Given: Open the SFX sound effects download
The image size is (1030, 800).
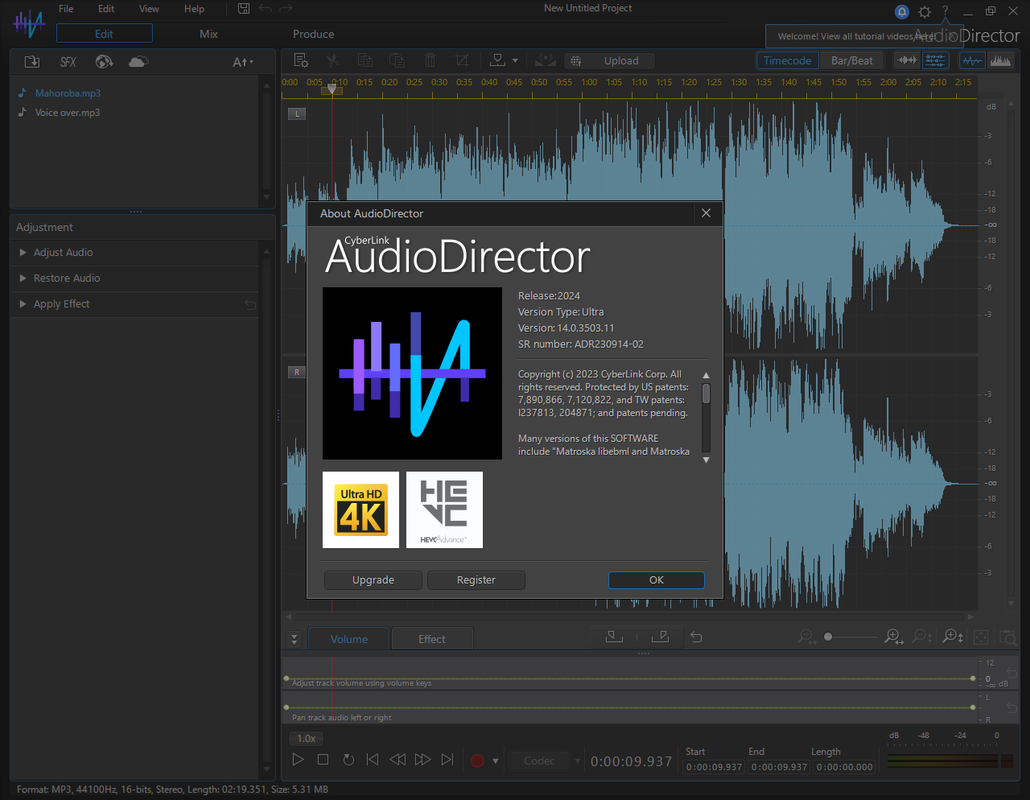Looking at the screenshot, I should tap(68, 62).
